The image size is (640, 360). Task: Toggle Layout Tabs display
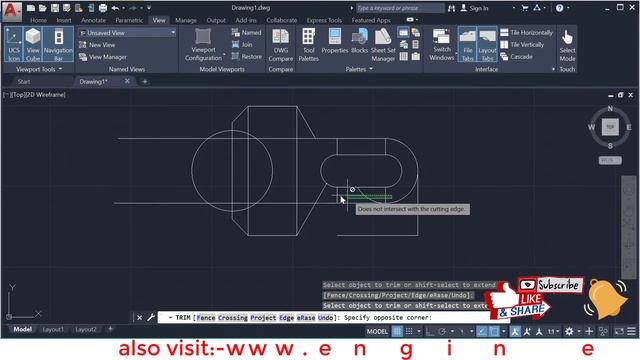(487, 44)
